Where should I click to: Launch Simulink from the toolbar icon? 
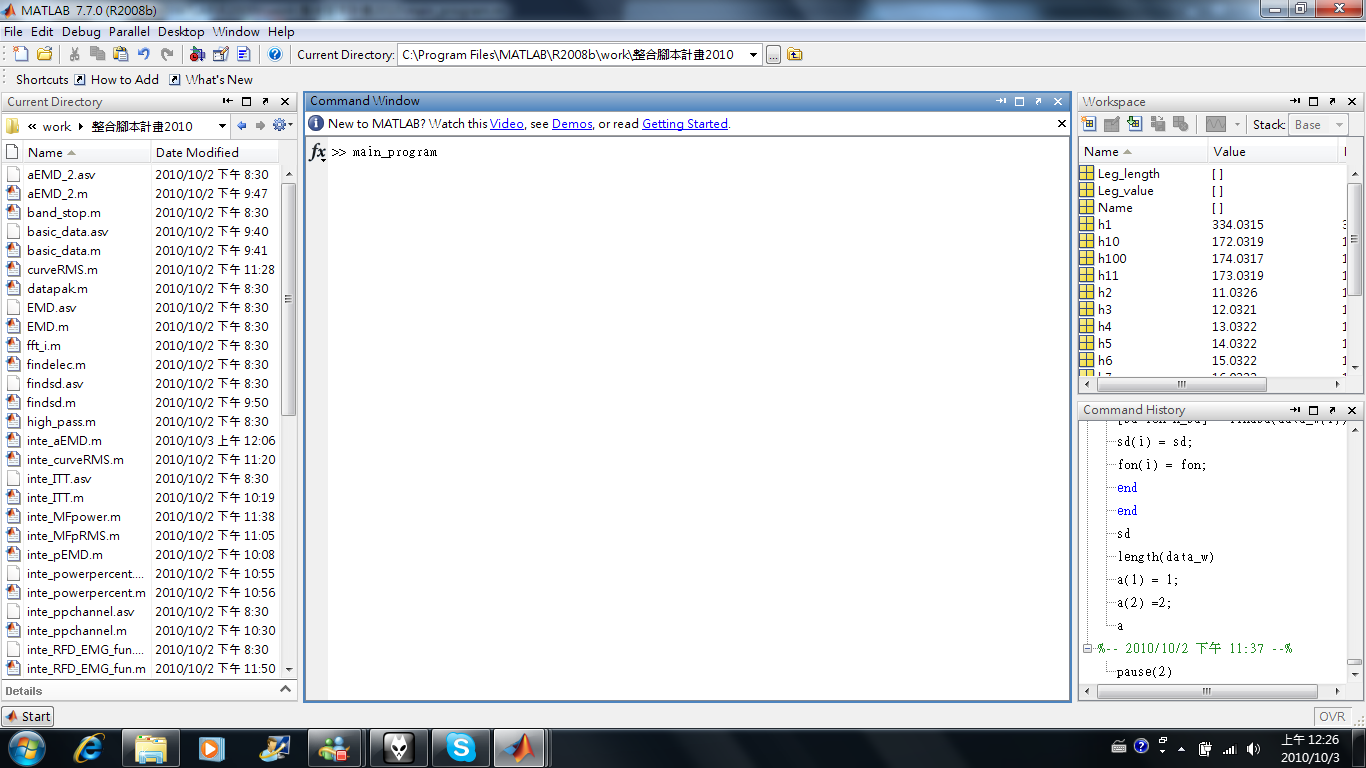[x=197, y=54]
